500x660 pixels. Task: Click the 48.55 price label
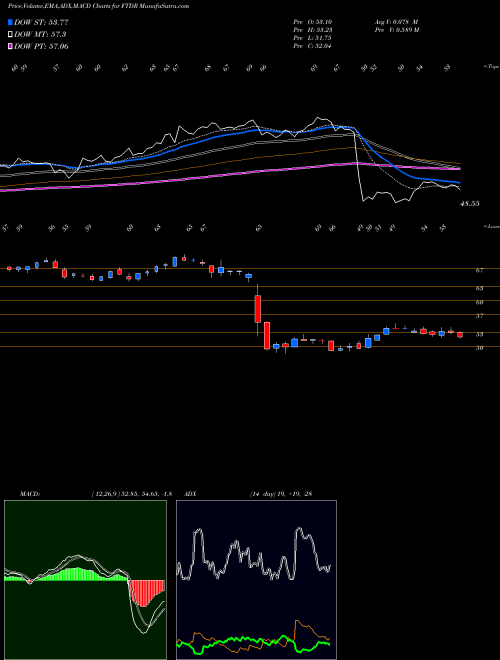coord(470,204)
